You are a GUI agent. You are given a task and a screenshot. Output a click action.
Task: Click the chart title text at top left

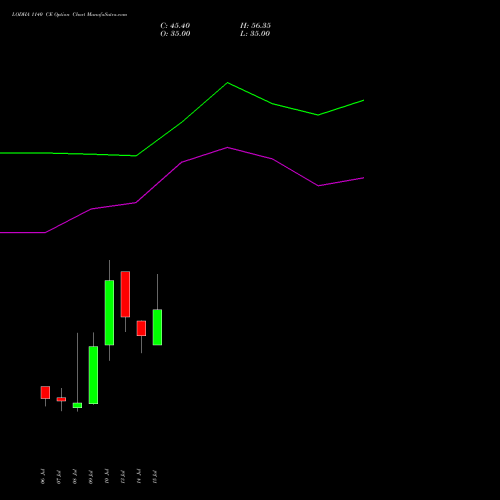coord(69,15)
